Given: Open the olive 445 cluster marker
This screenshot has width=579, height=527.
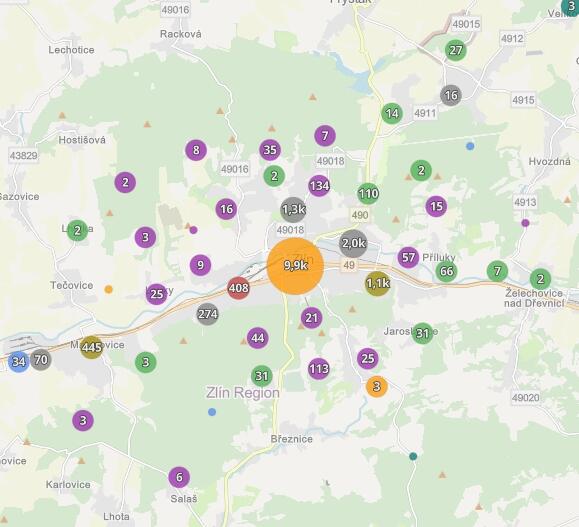Looking at the screenshot, I should (x=92, y=347).
